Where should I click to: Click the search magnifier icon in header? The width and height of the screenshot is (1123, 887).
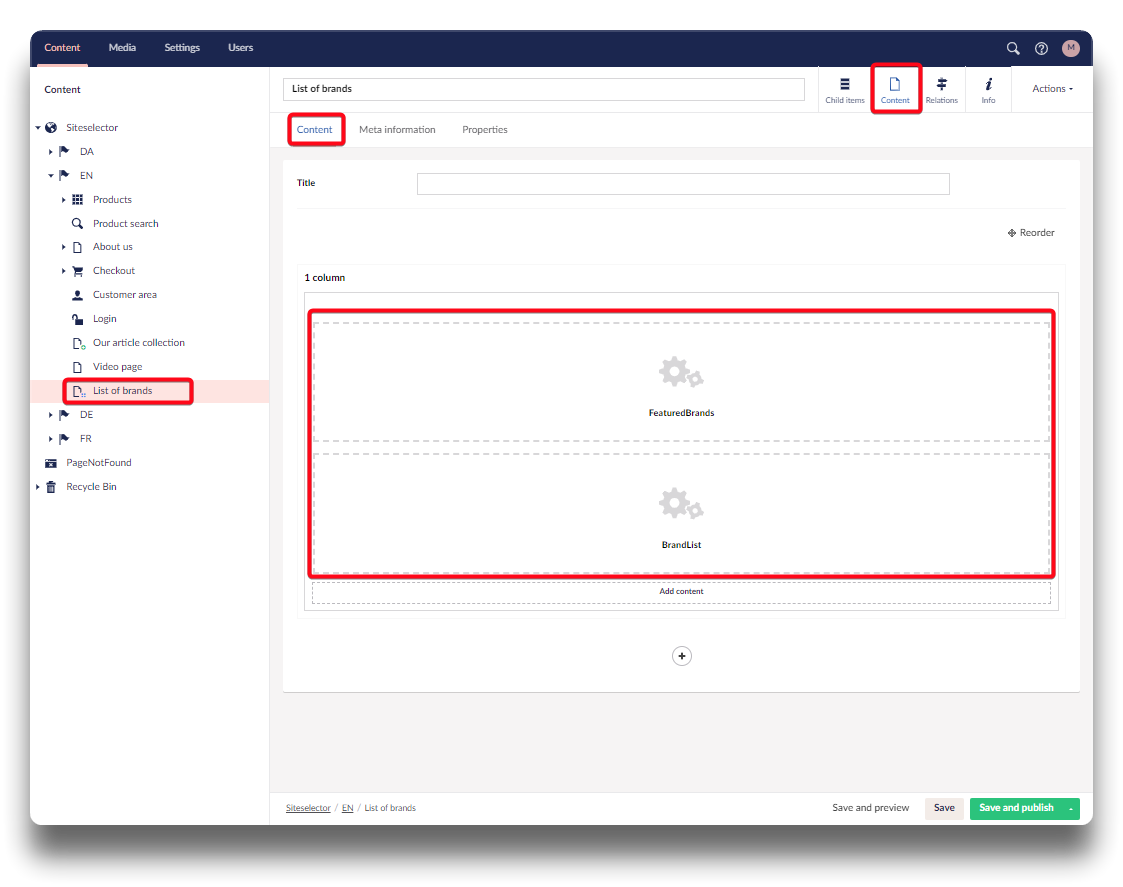pos(1013,48)
